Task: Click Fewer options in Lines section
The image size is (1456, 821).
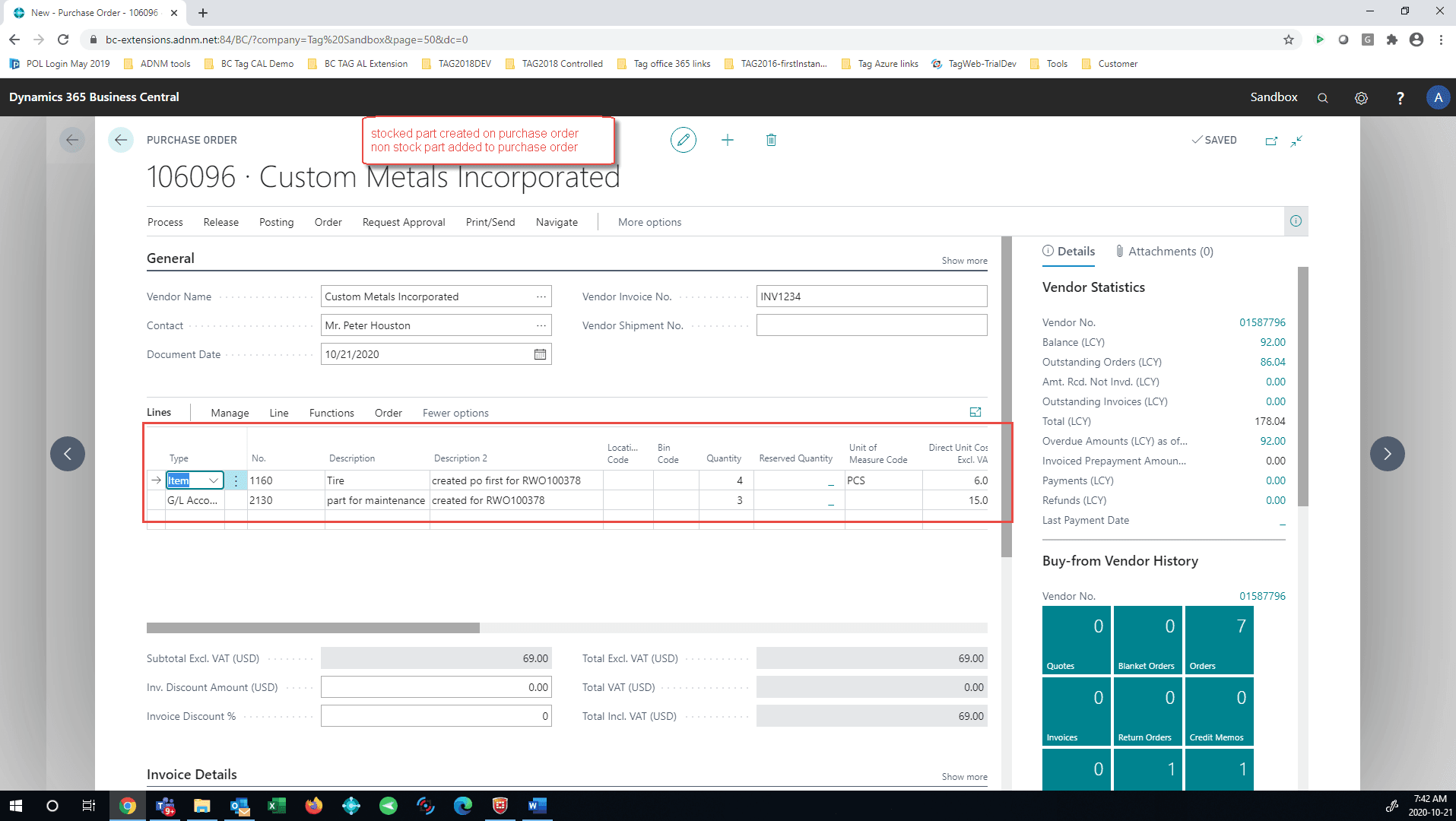Action: pos(455,413)
